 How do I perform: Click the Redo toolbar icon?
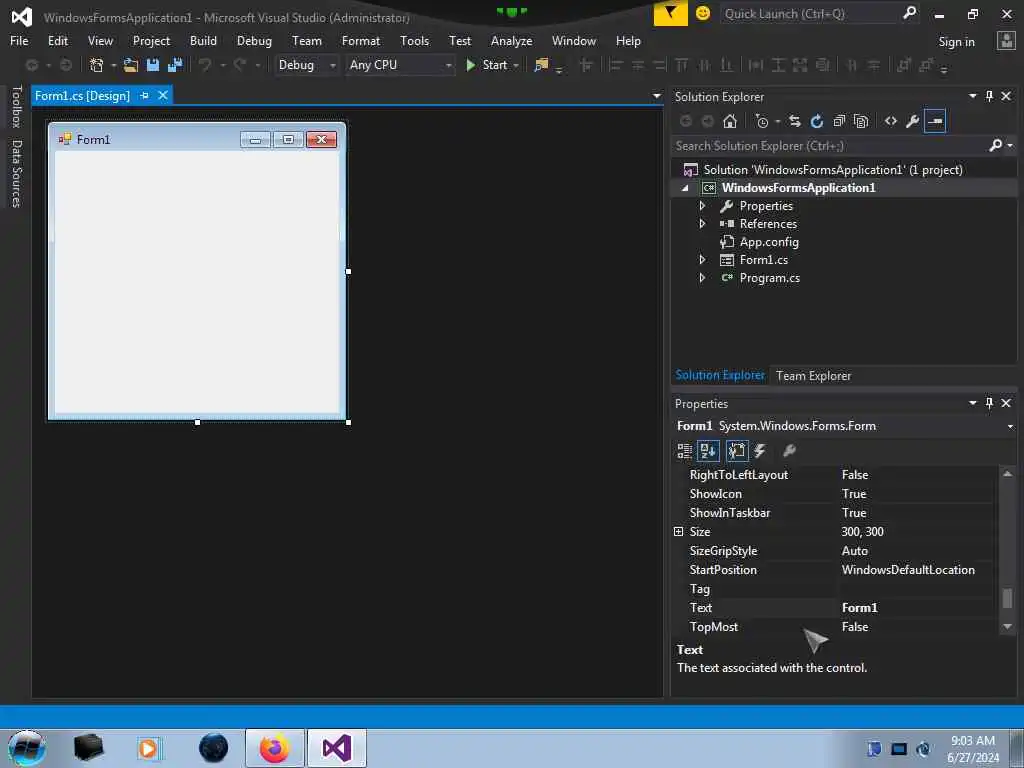(x=240, y=65)
